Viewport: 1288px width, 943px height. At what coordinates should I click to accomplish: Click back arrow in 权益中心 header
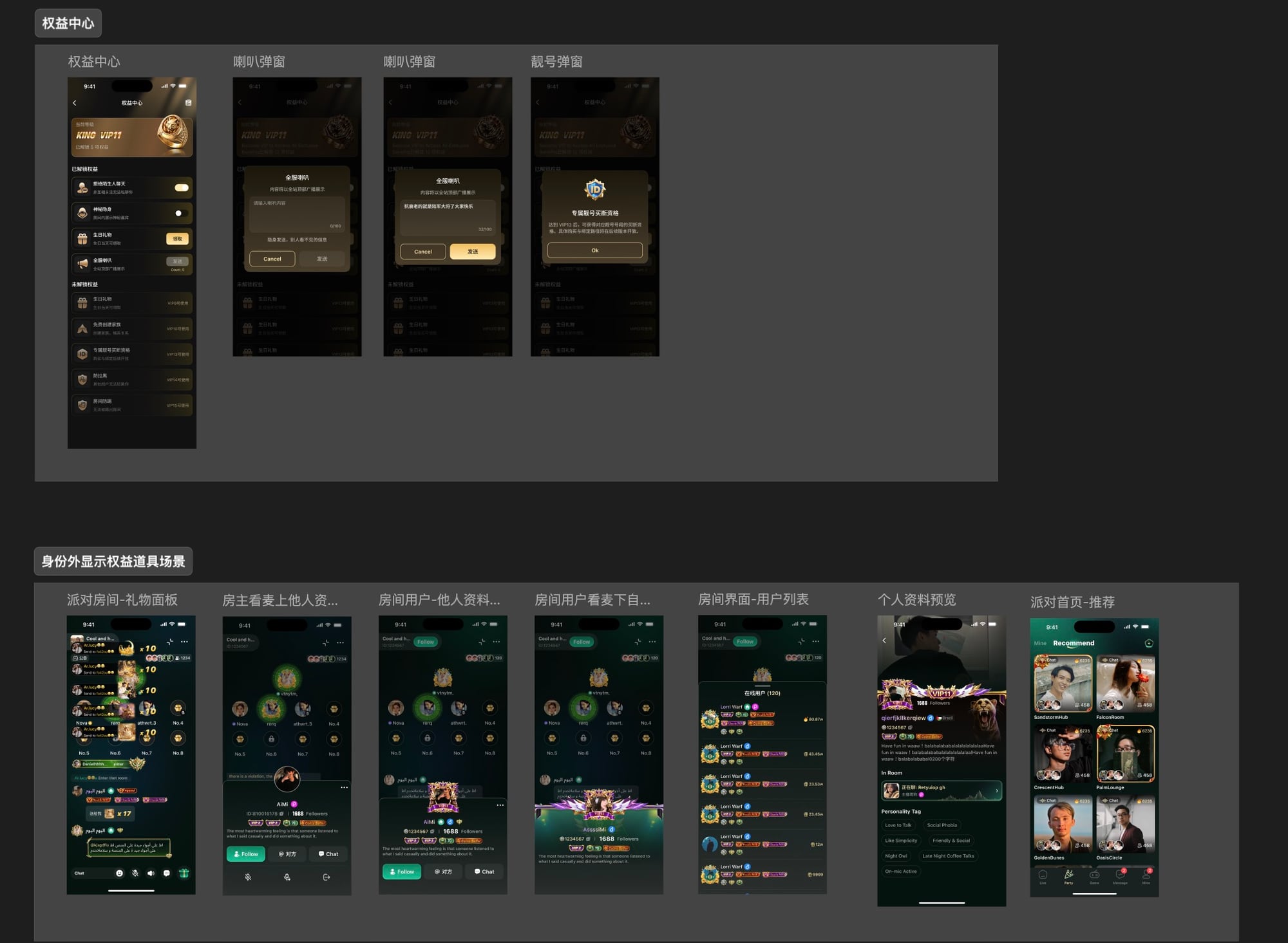pyautogui.click(x=75, y=103)
